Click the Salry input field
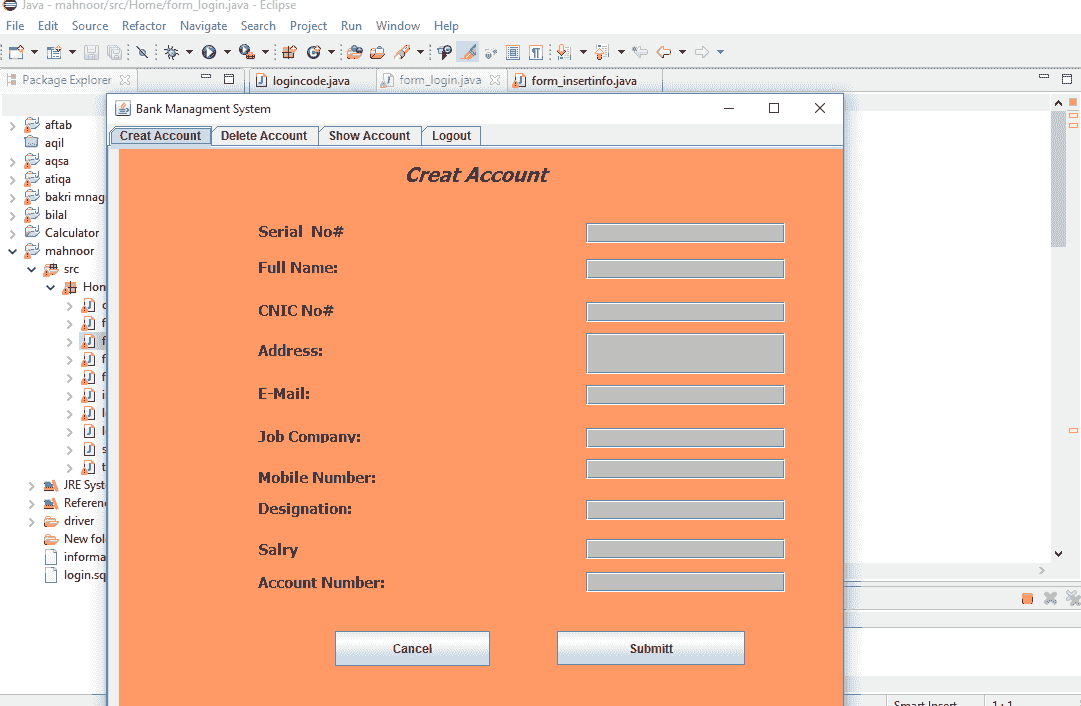Screen dimensions: 1081x706 pyautogui.click(x=685, y=549)
